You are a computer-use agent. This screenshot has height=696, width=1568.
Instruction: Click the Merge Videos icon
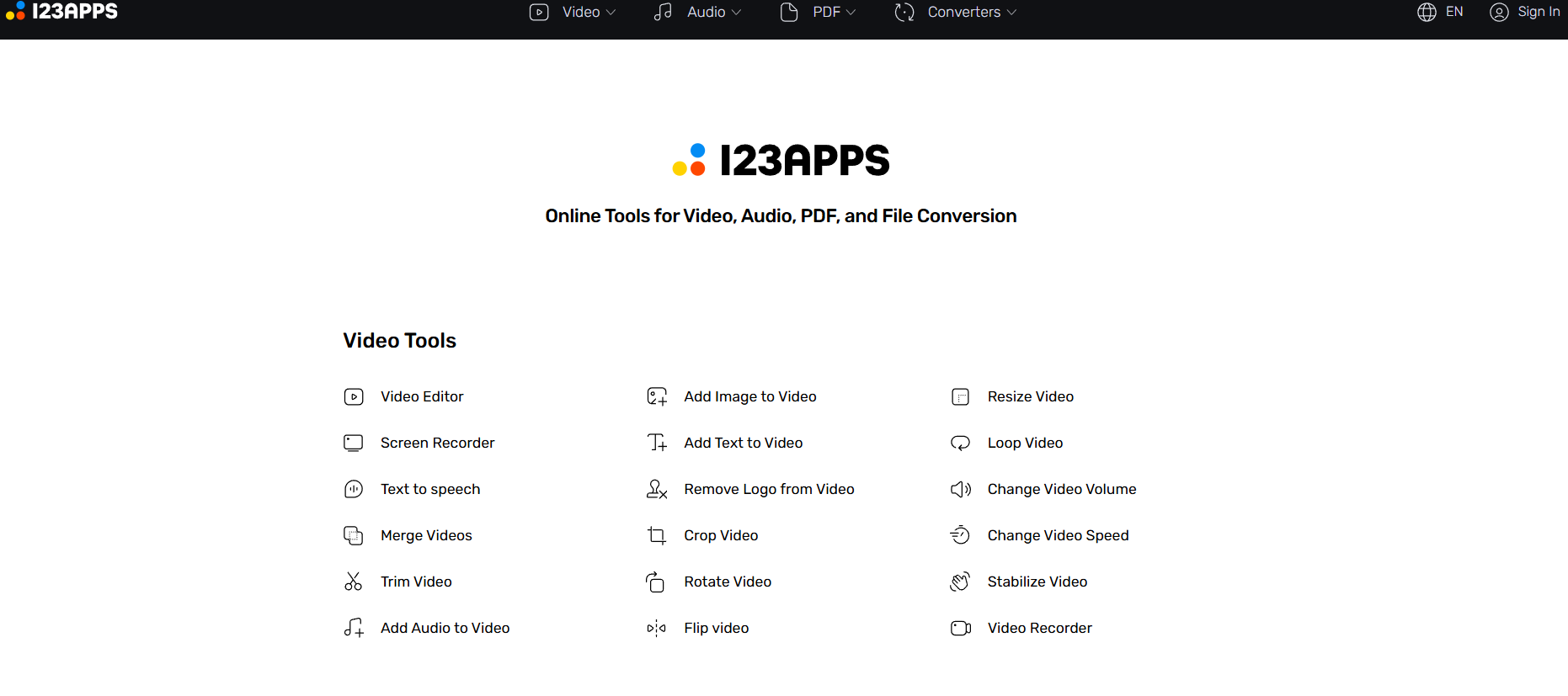(354, 535)
